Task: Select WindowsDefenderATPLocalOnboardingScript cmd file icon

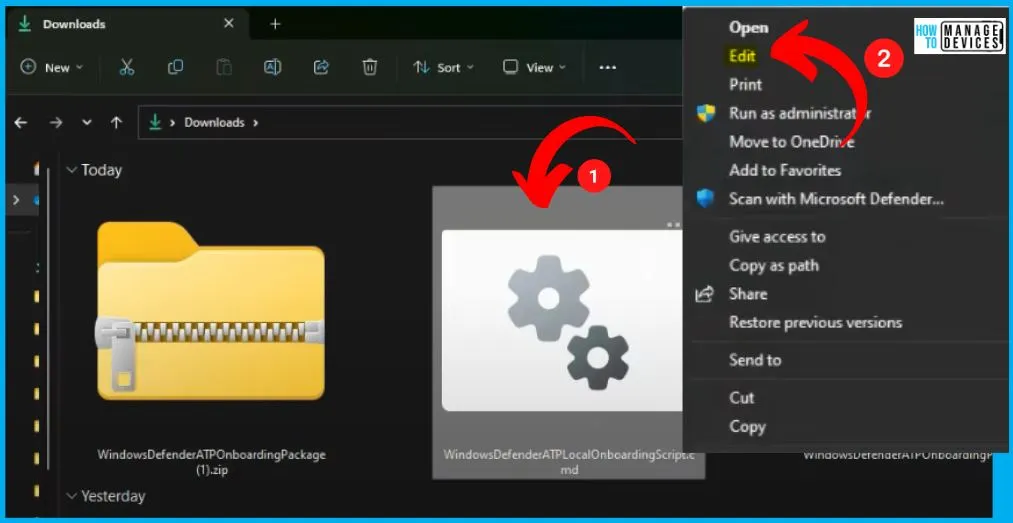Action: click(x=562, y=320)
